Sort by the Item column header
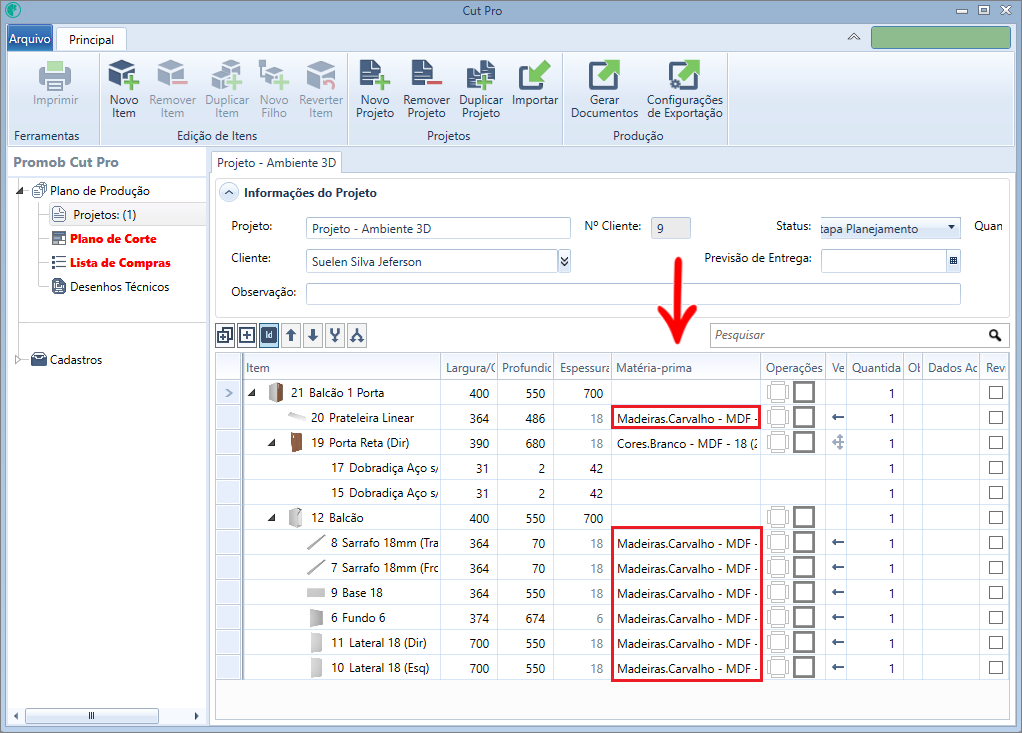This screenshot has height=733, width=1022. [x=342, y=367]
